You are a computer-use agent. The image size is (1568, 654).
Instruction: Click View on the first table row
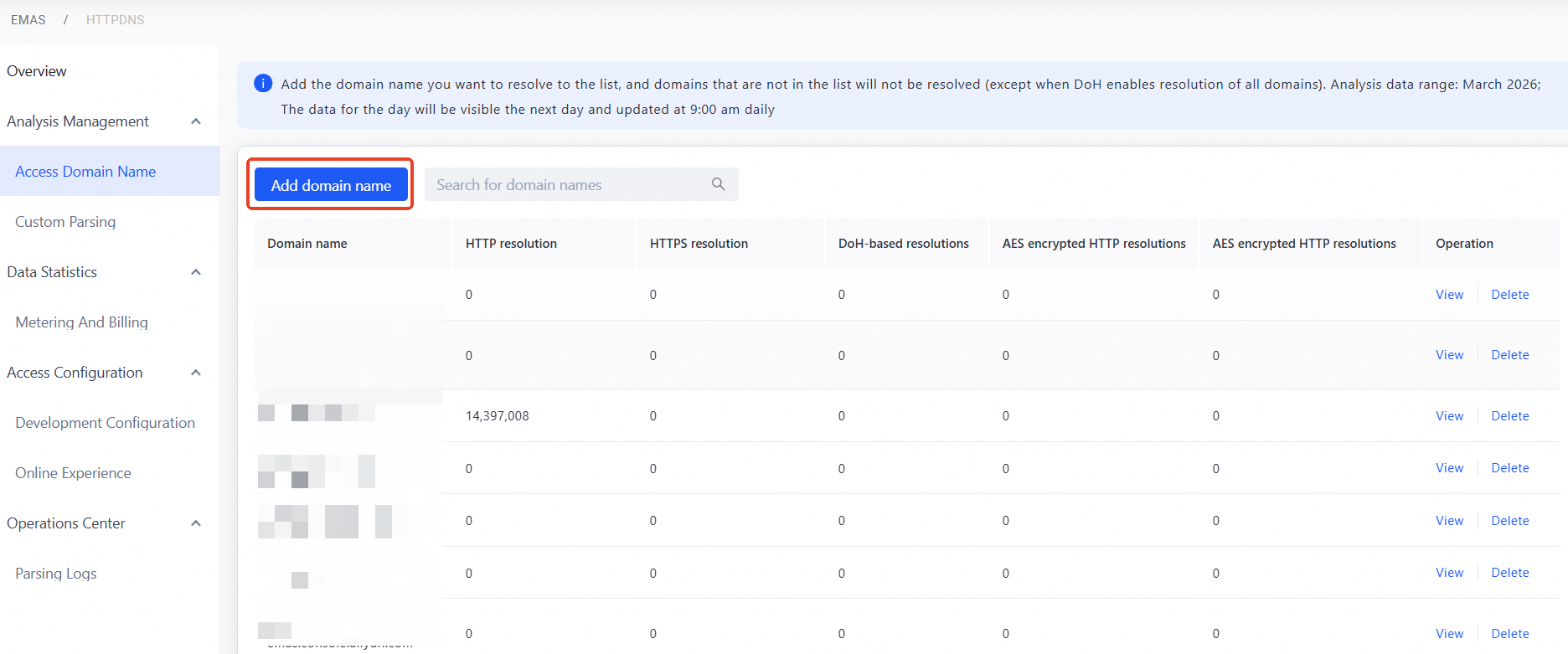[1449, 295]
